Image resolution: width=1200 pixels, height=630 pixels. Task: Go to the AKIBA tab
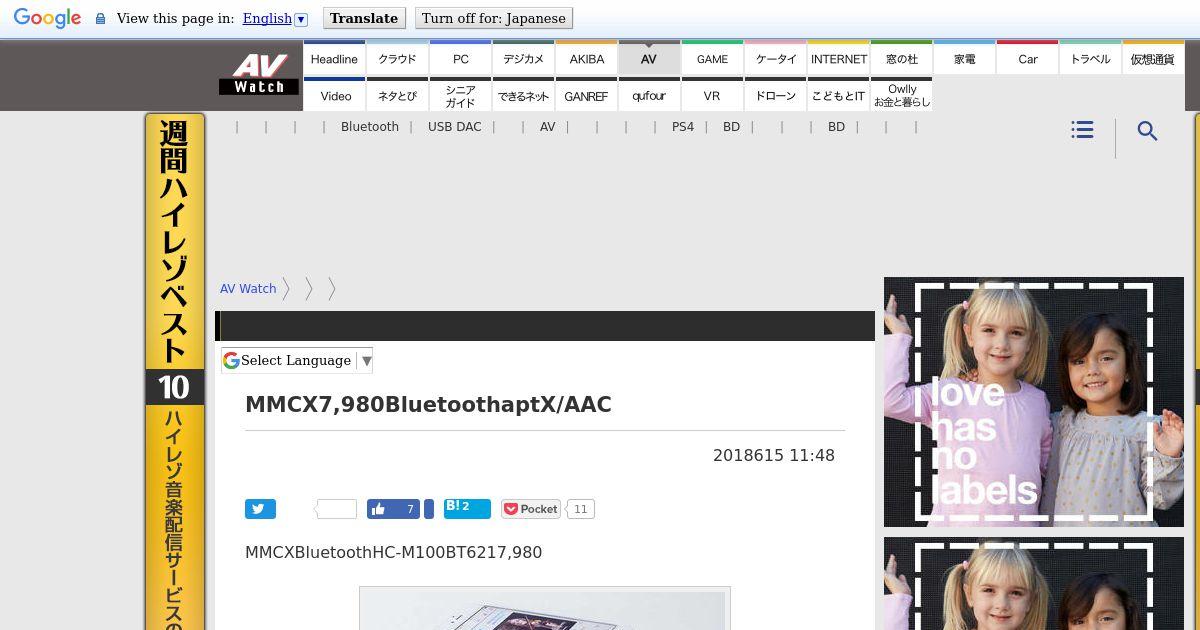coord(586,58)
